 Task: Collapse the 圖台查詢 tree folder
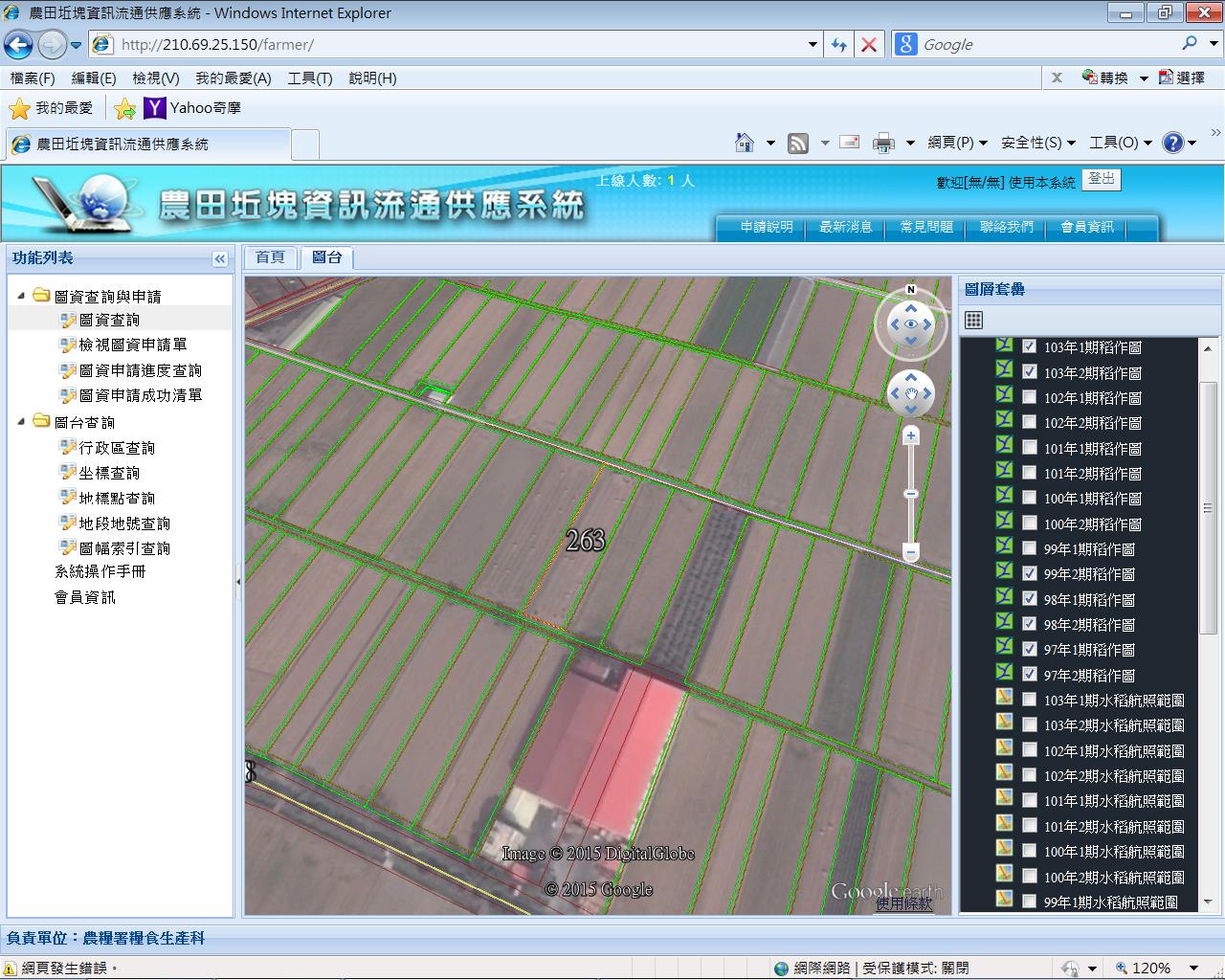[x=21, y=422]
